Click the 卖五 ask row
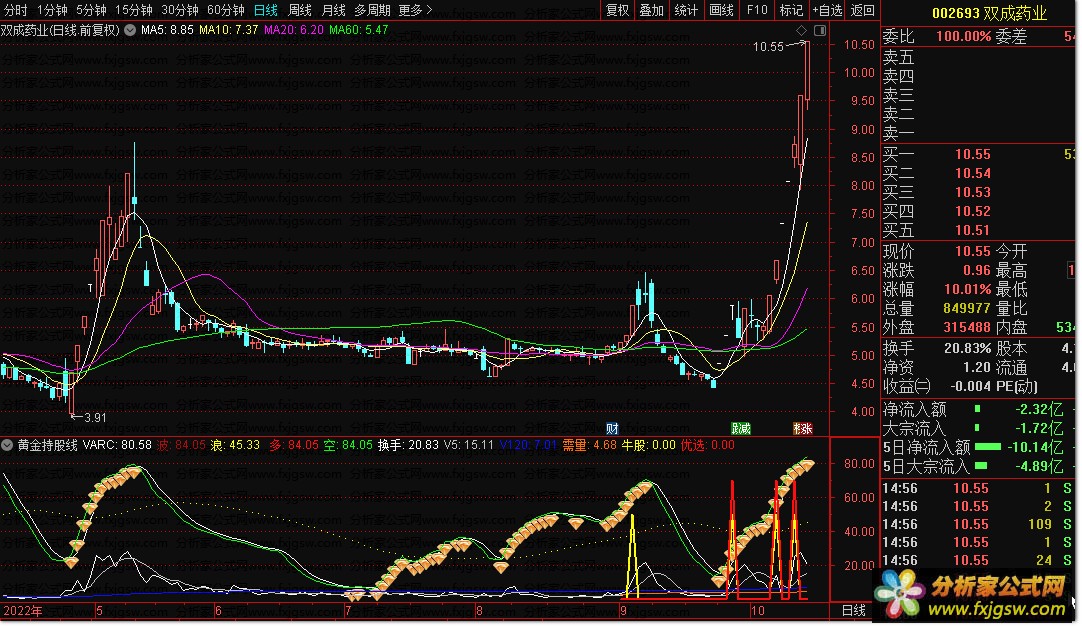 tap(978, 57)
